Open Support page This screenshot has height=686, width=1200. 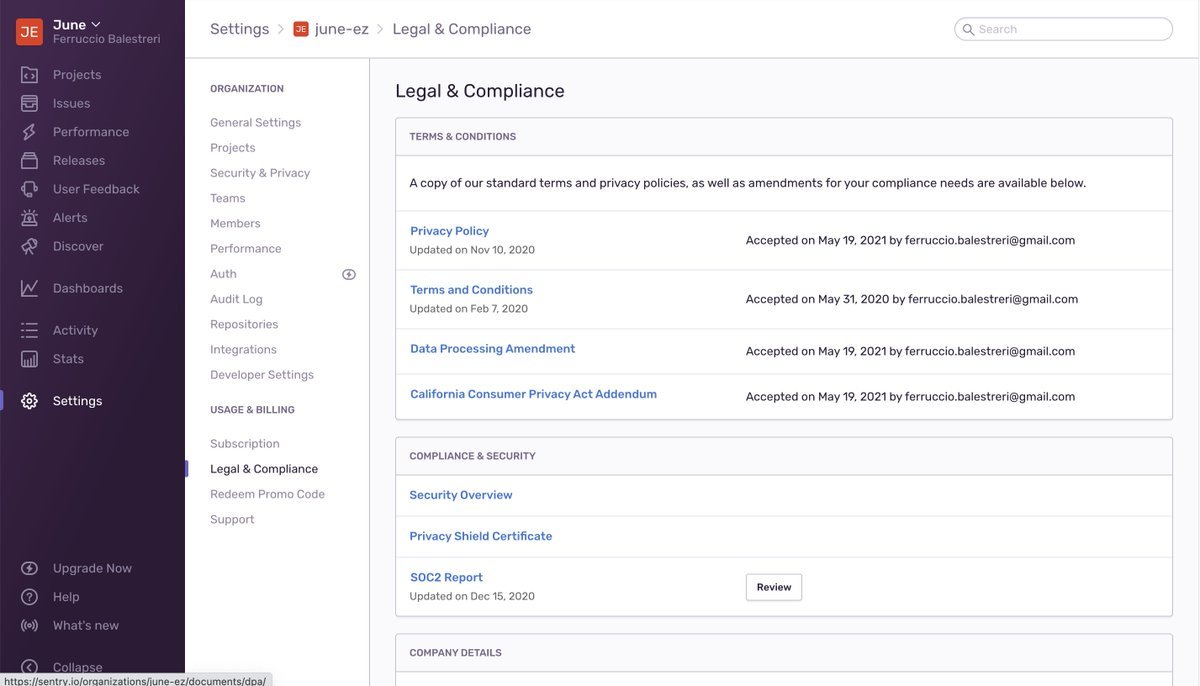tap(232, 520)
